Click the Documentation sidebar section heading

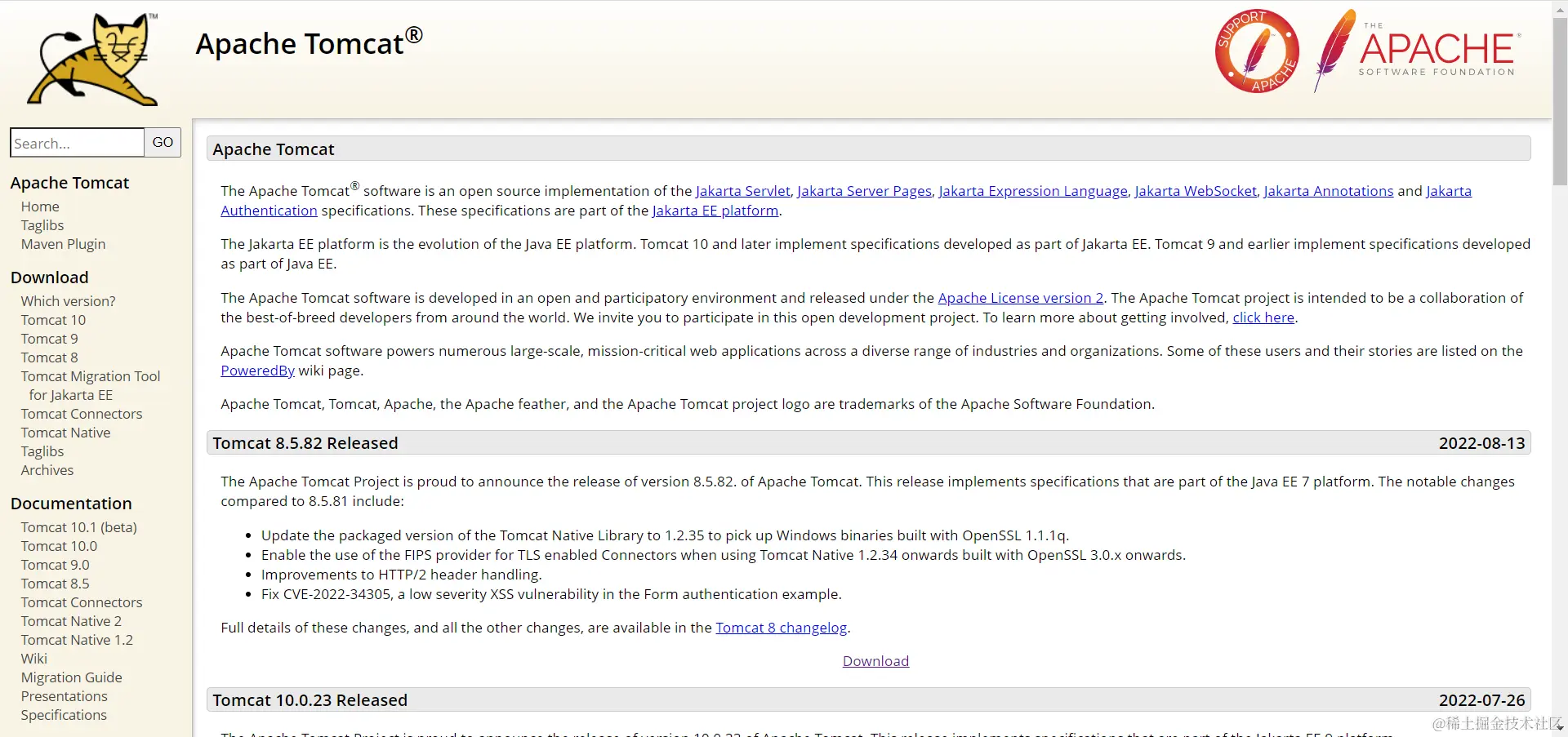[71, 504]
